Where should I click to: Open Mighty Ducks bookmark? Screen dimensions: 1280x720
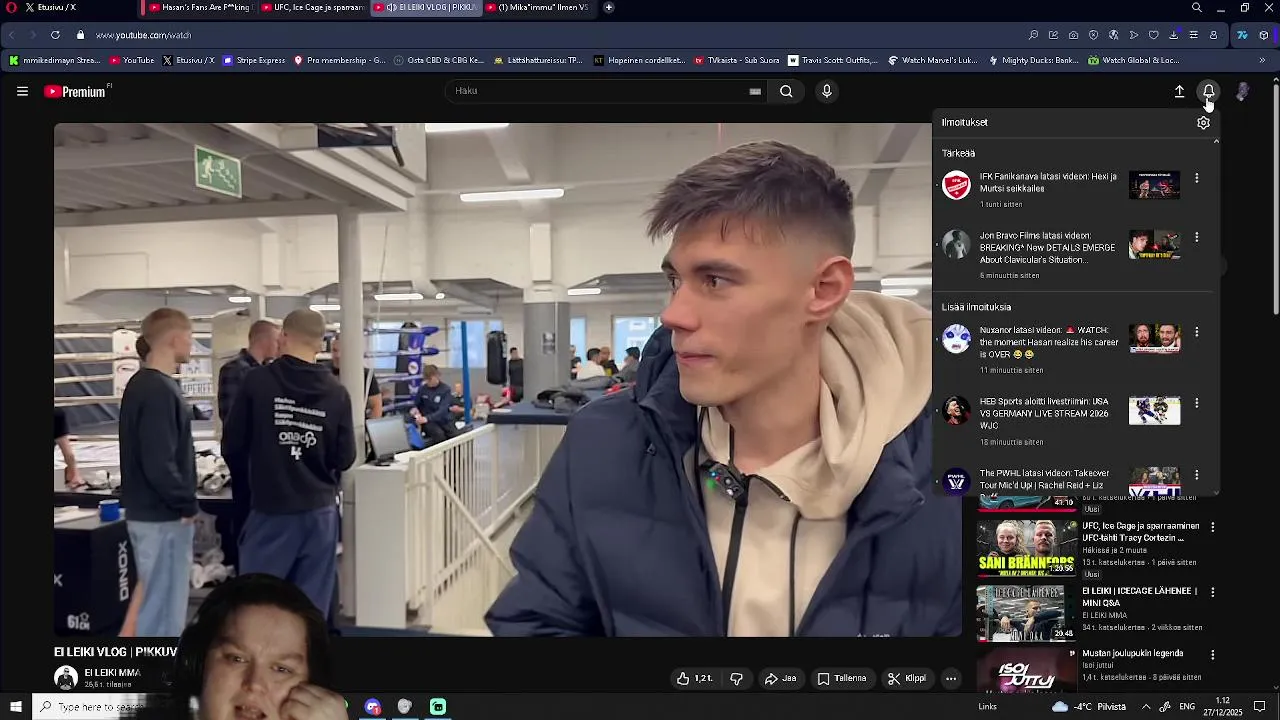(x=1034, y=60)
